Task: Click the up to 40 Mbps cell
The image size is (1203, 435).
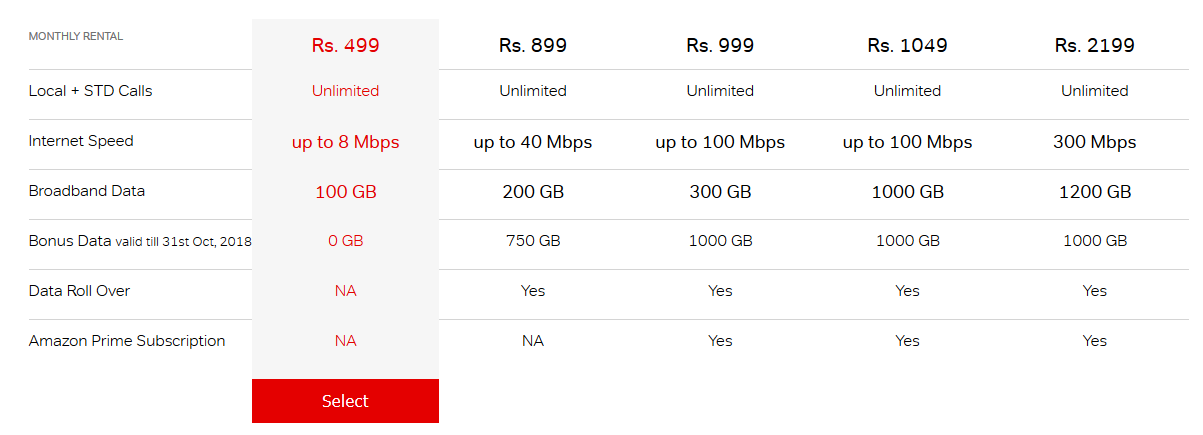Action: coord(533,142)
